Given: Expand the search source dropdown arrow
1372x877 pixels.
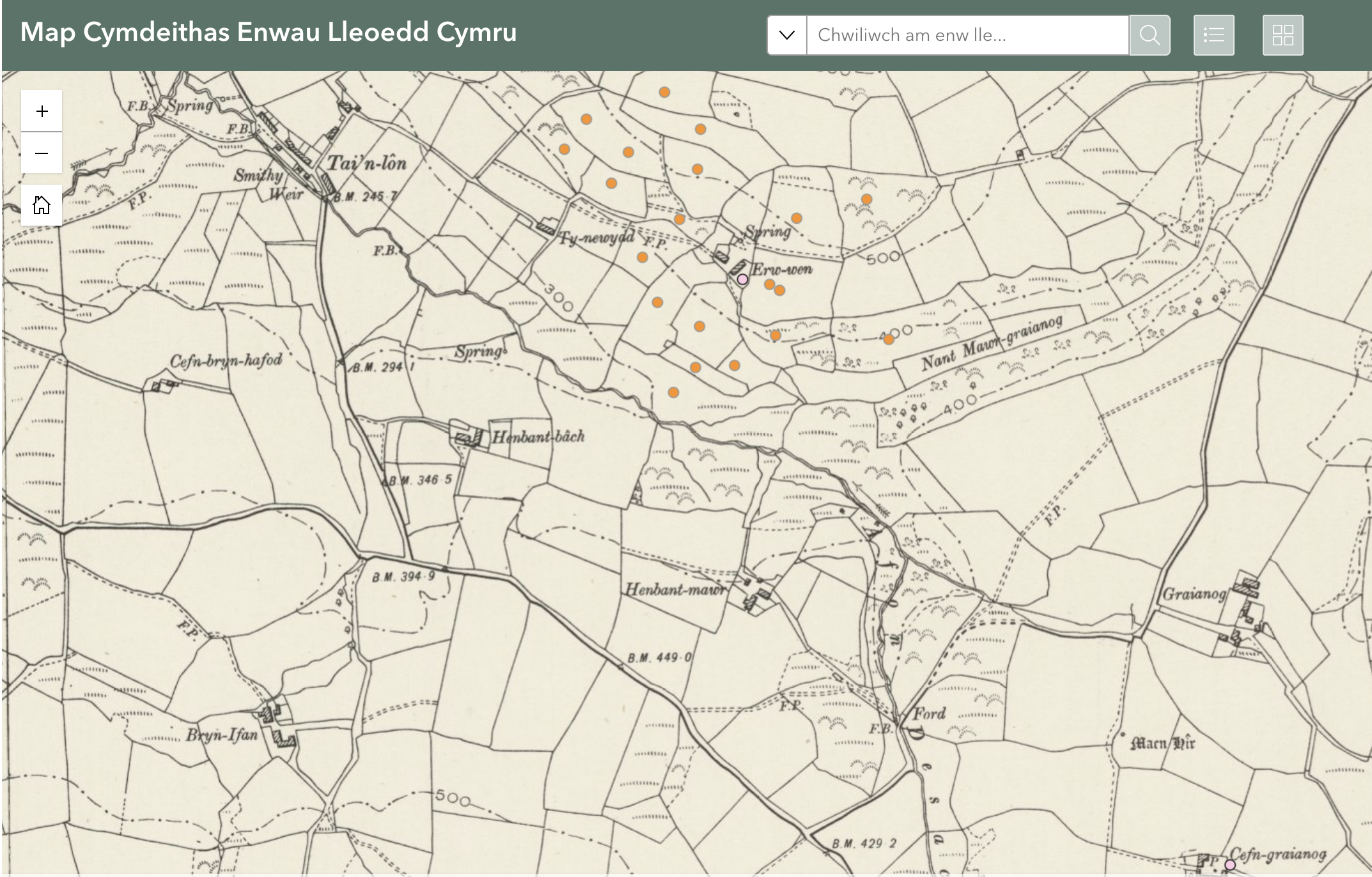Looking at the screenshot, I should click(x=787, y=35).
